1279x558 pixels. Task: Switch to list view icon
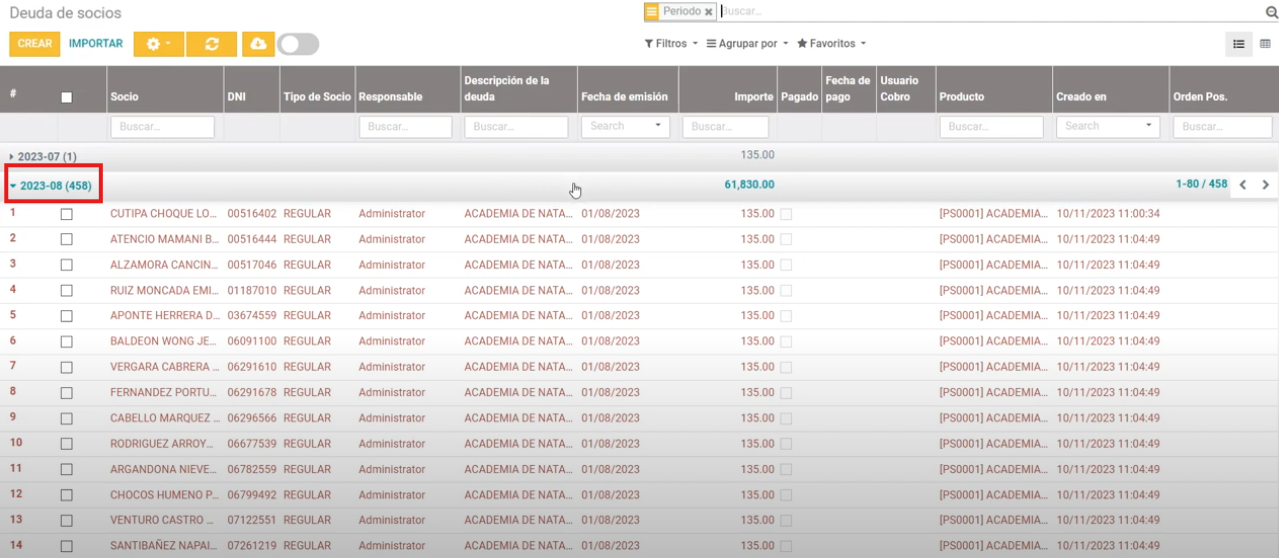tap(1238, 44)
